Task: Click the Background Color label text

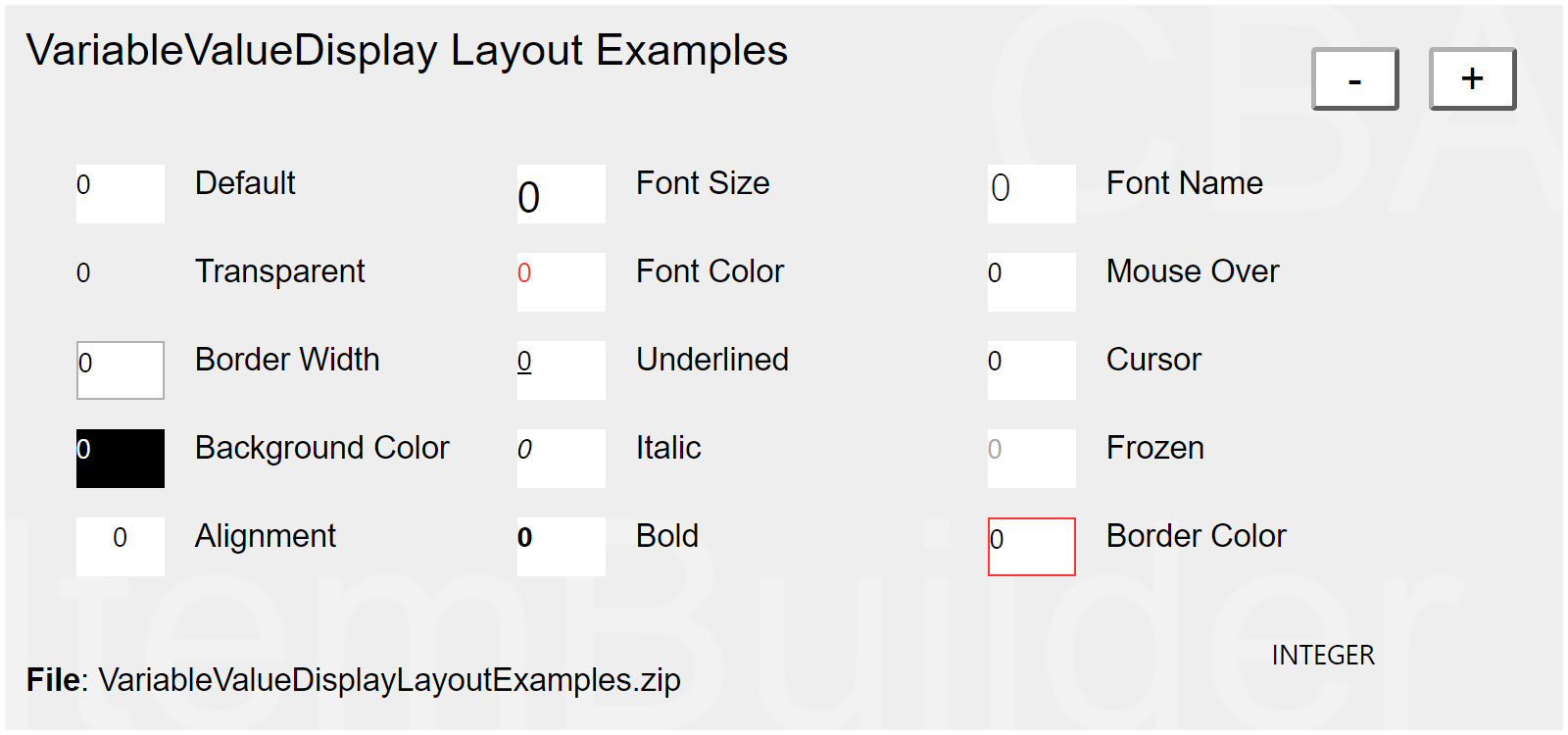Action: click(x=321, y=448)
